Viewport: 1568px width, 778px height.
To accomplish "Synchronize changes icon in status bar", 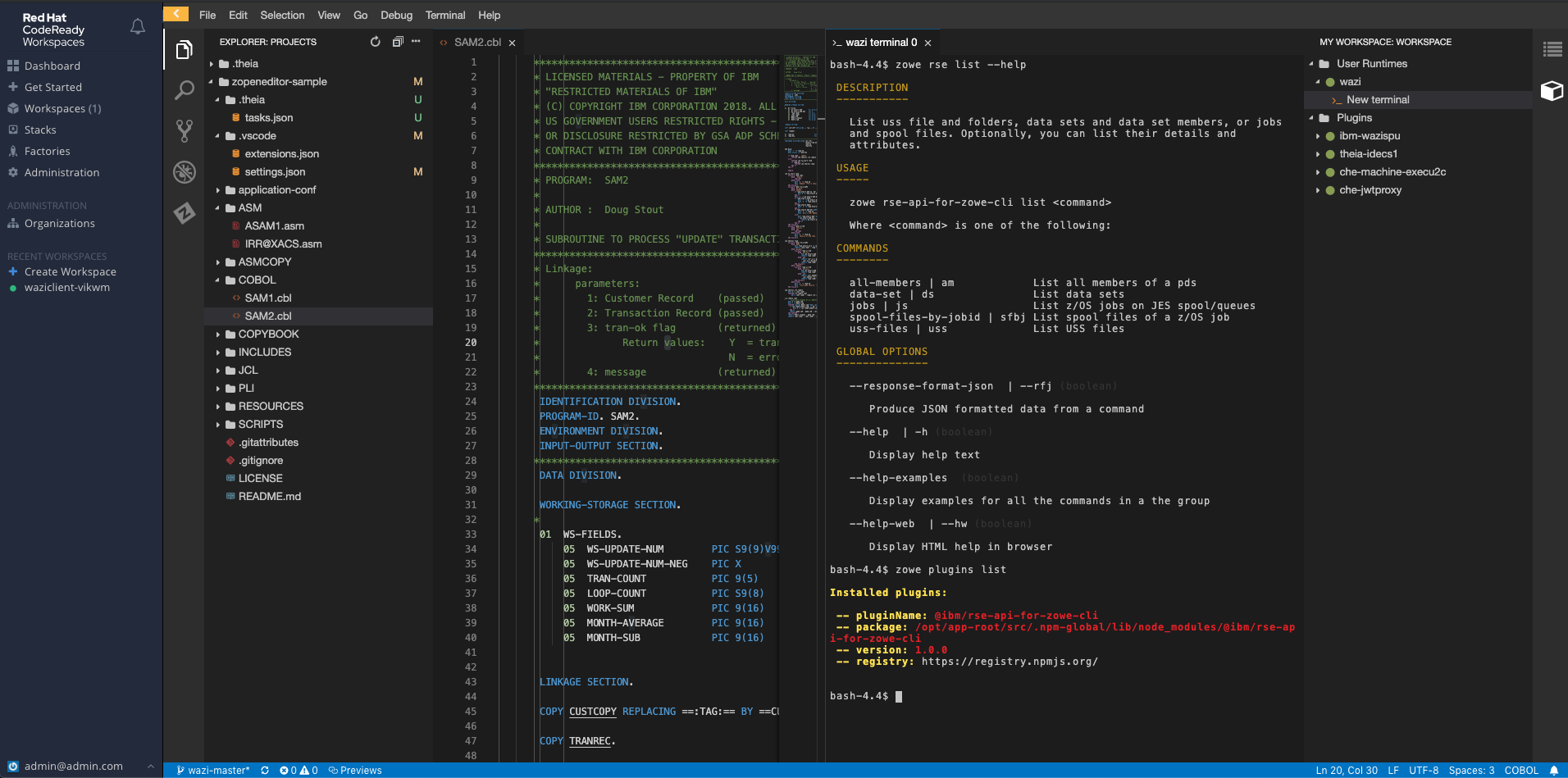I will 265,771.
